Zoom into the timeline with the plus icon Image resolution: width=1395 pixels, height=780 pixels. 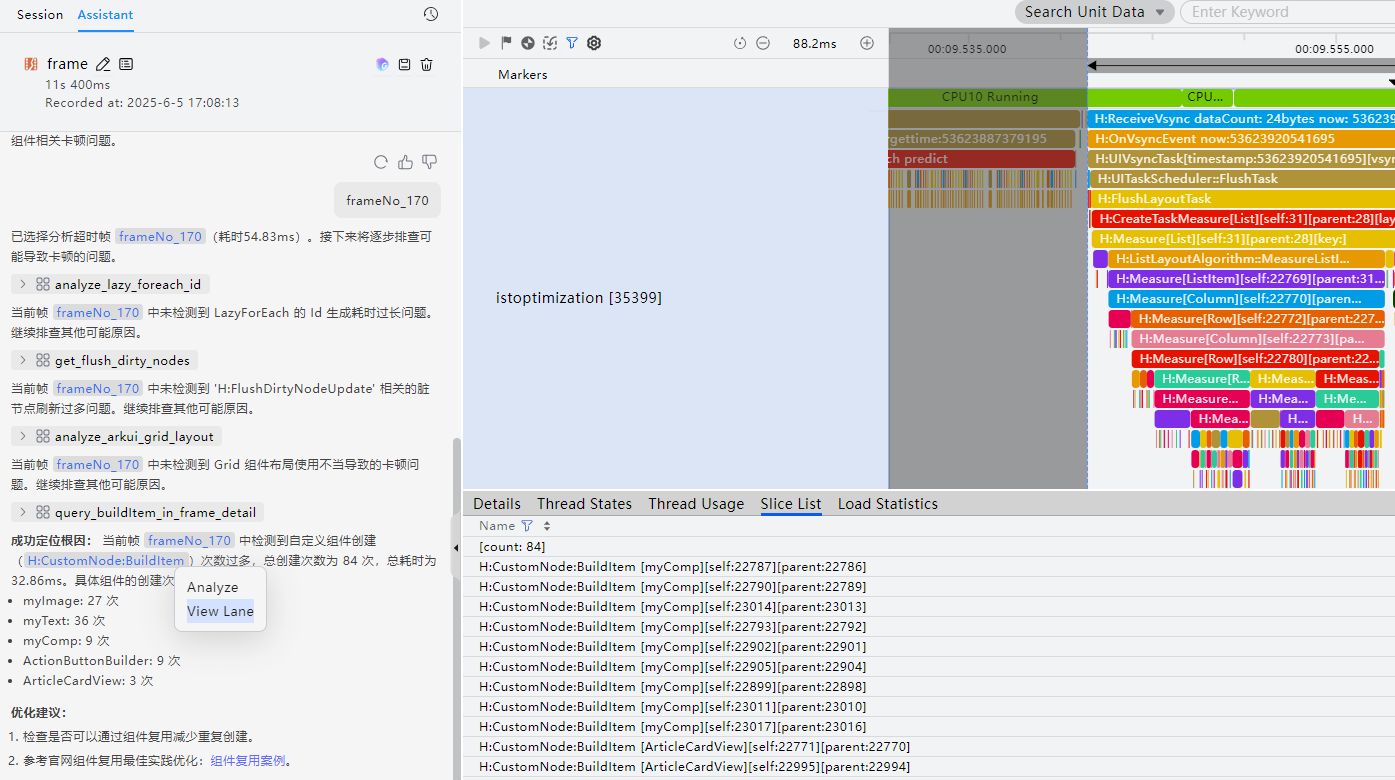tap(866, 43)
